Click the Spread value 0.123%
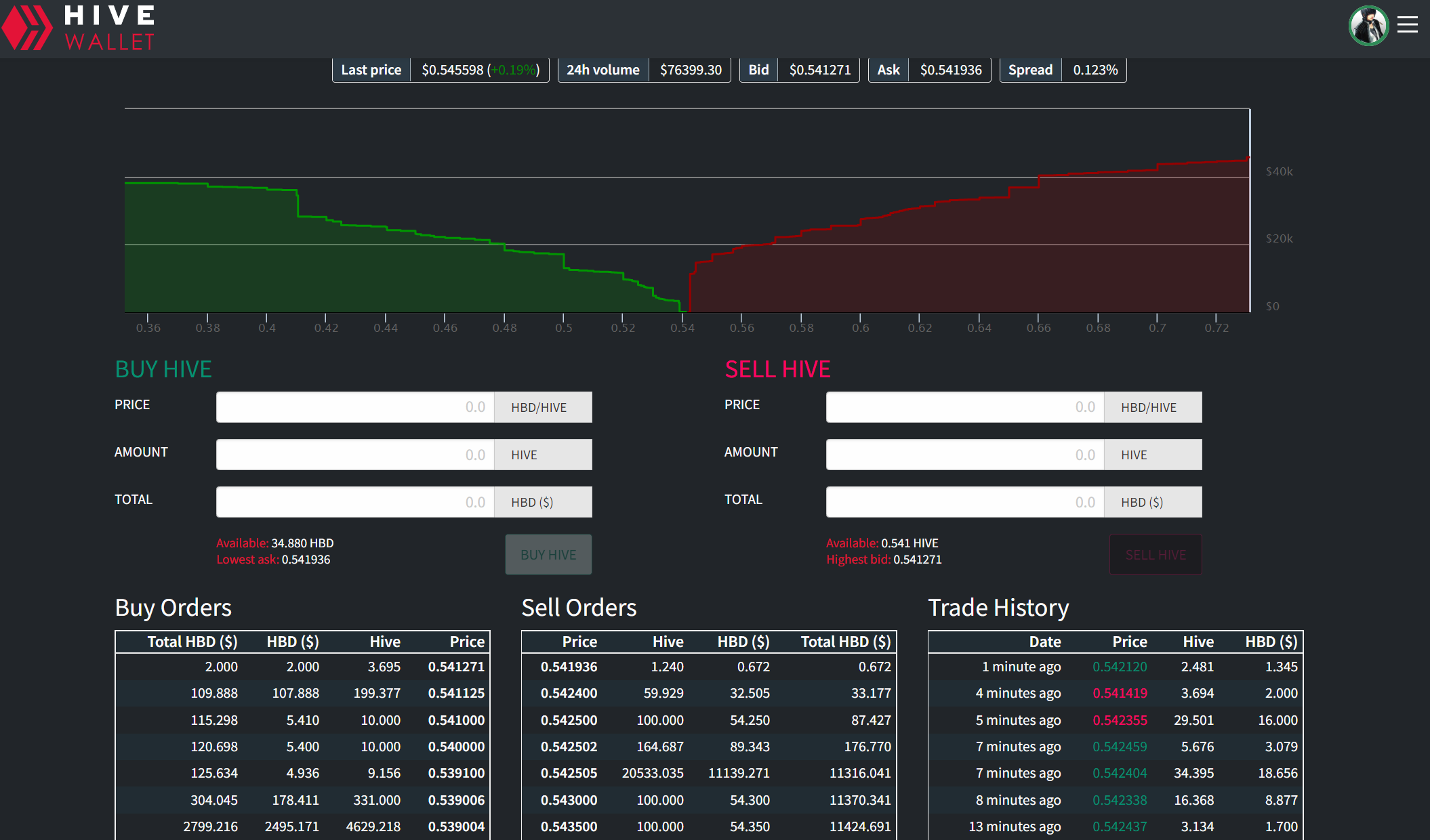 click(1095, 70)
